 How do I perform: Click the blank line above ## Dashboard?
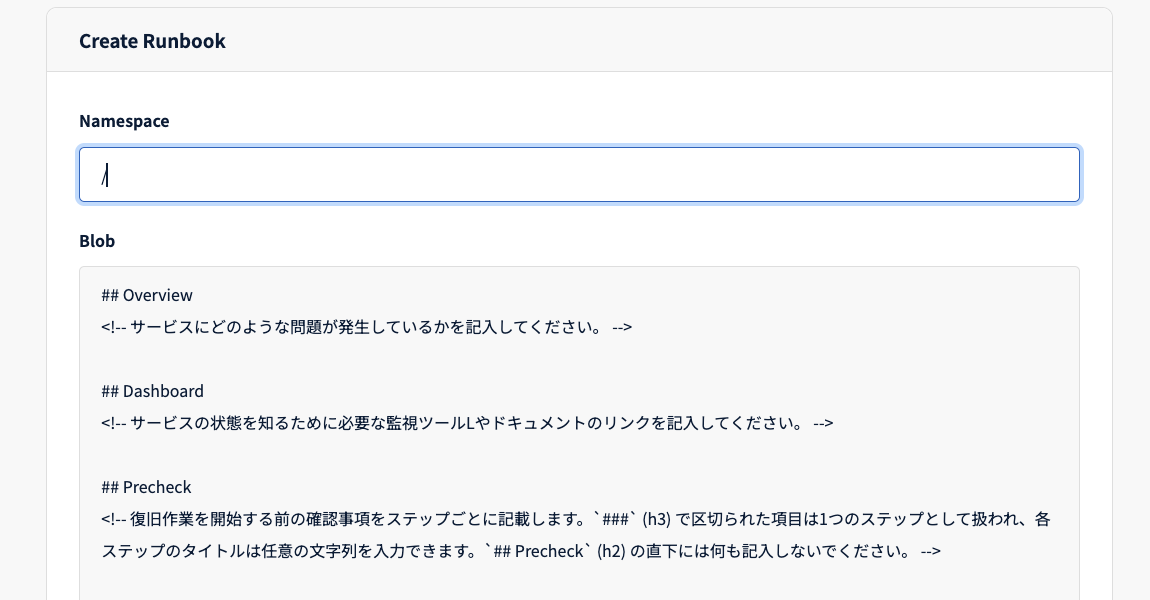tap(400, 359)
